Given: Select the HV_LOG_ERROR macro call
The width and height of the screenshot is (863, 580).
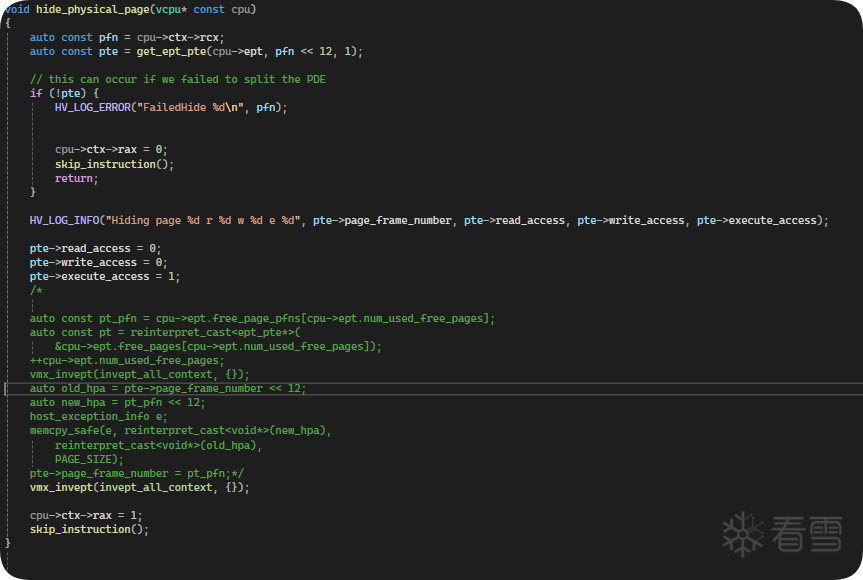Looking at the screenshot, I should pos(93,107).
